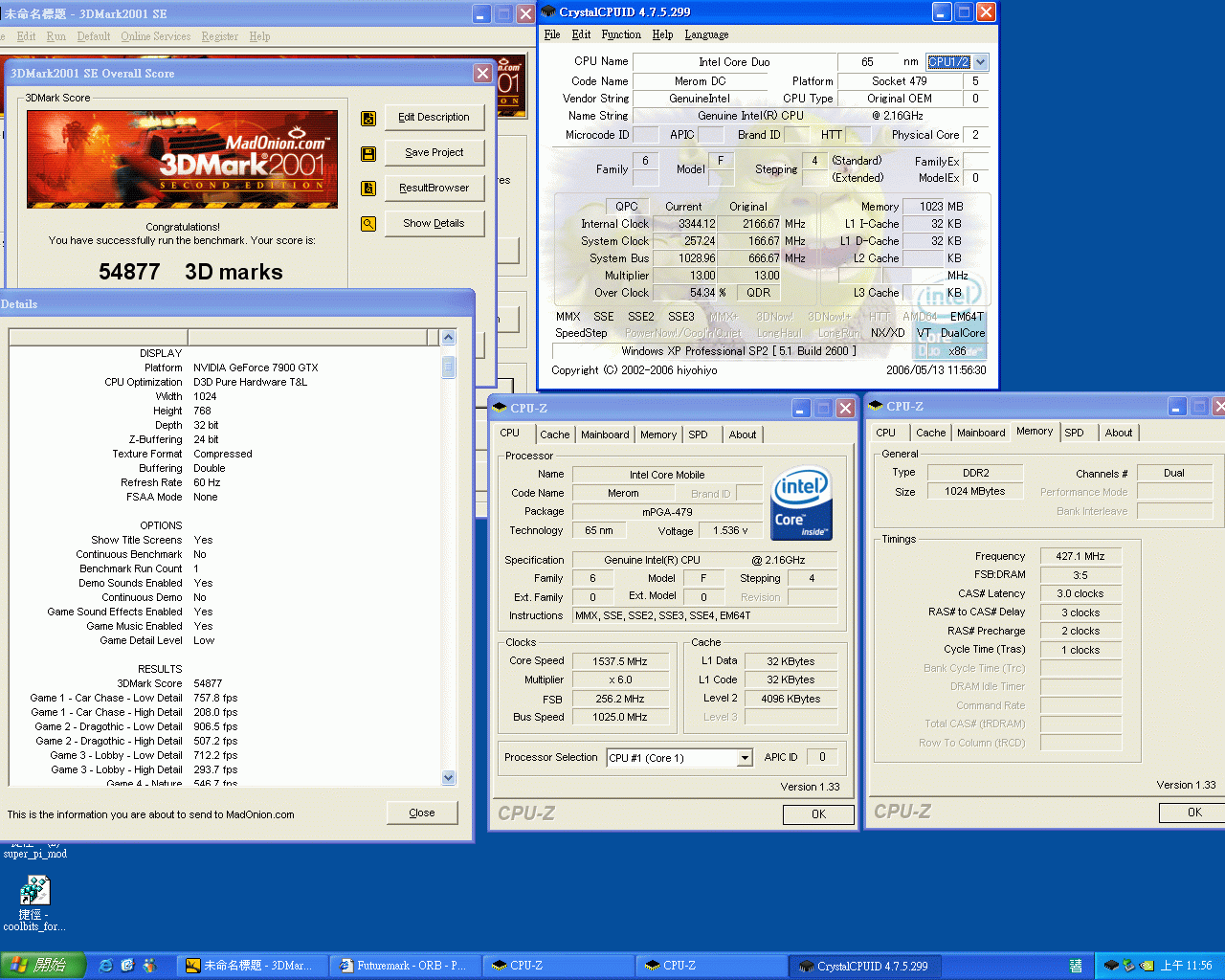The image size is (1225, 980).
Task: Open 3DMark2001 Default menu
Action: [93, 36]
